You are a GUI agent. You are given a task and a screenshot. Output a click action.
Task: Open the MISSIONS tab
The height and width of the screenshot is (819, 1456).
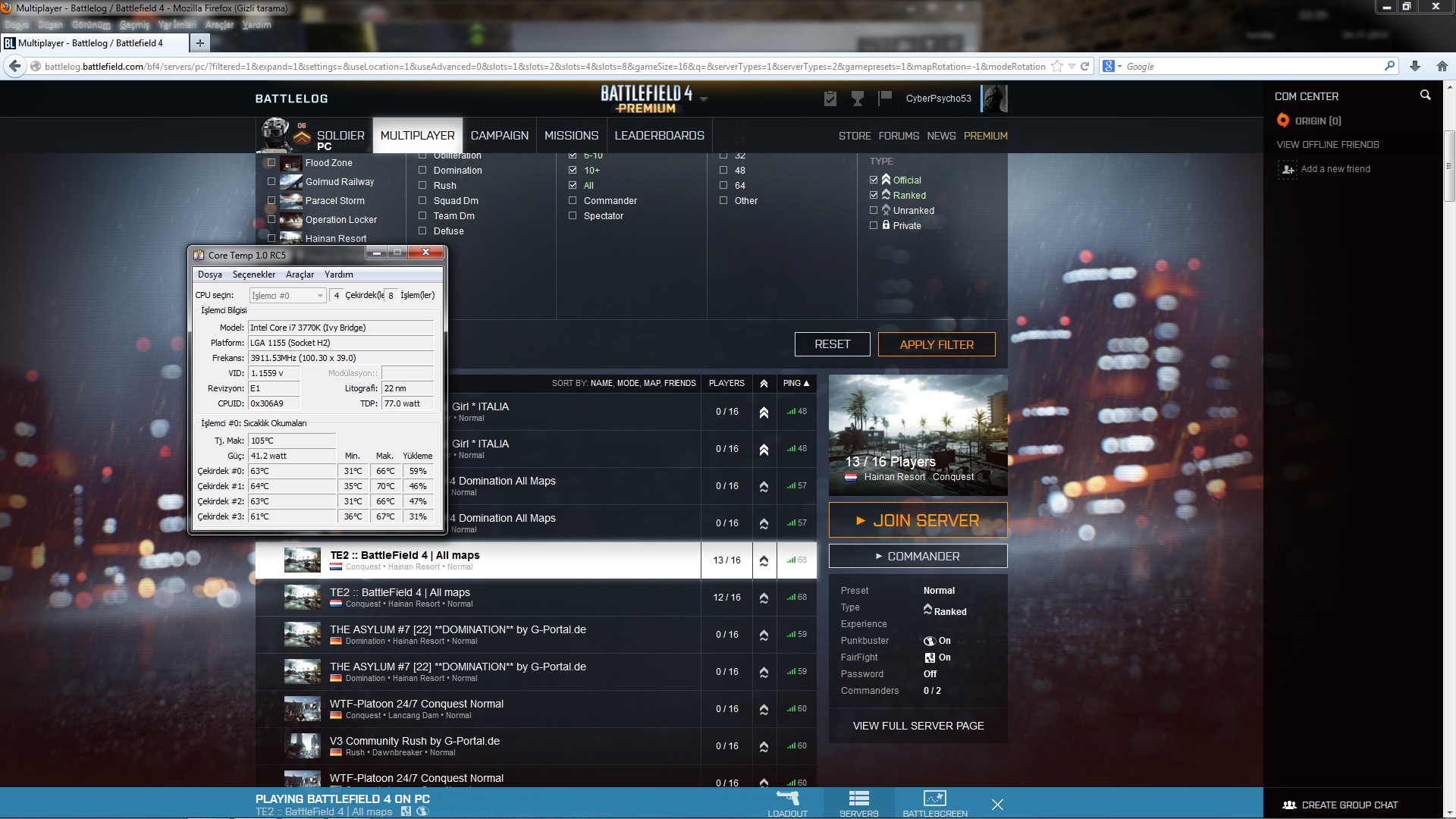[572, 135]
